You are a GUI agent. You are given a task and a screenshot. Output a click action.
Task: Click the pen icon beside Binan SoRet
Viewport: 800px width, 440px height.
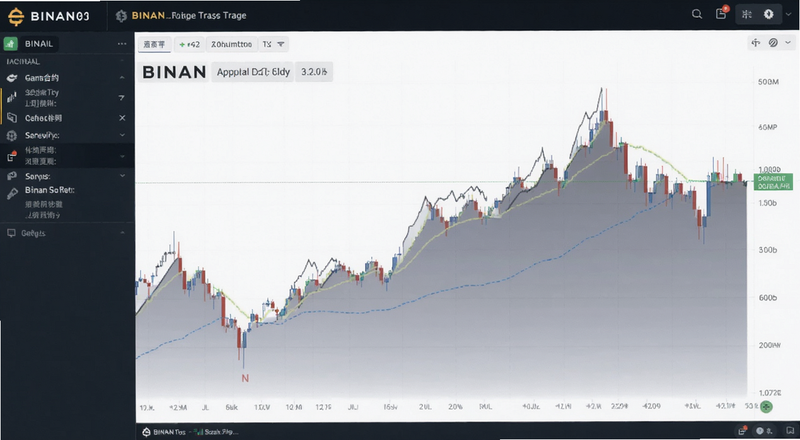point(12,194)
